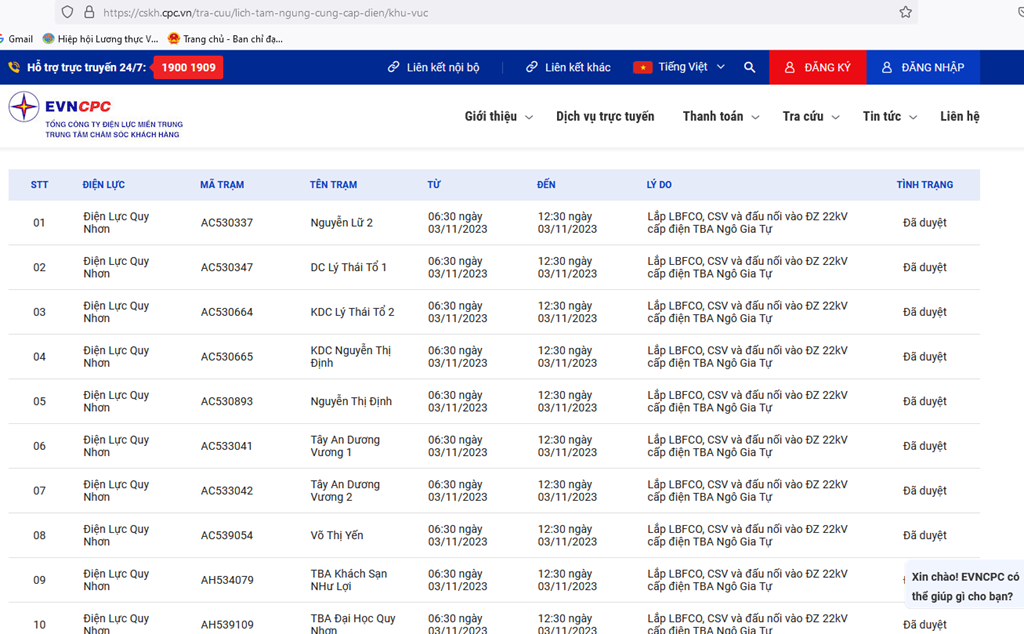1024x634 pixels.
Task: Open the Dịch vụ trực tuyến menu
Action: (605, 117)
